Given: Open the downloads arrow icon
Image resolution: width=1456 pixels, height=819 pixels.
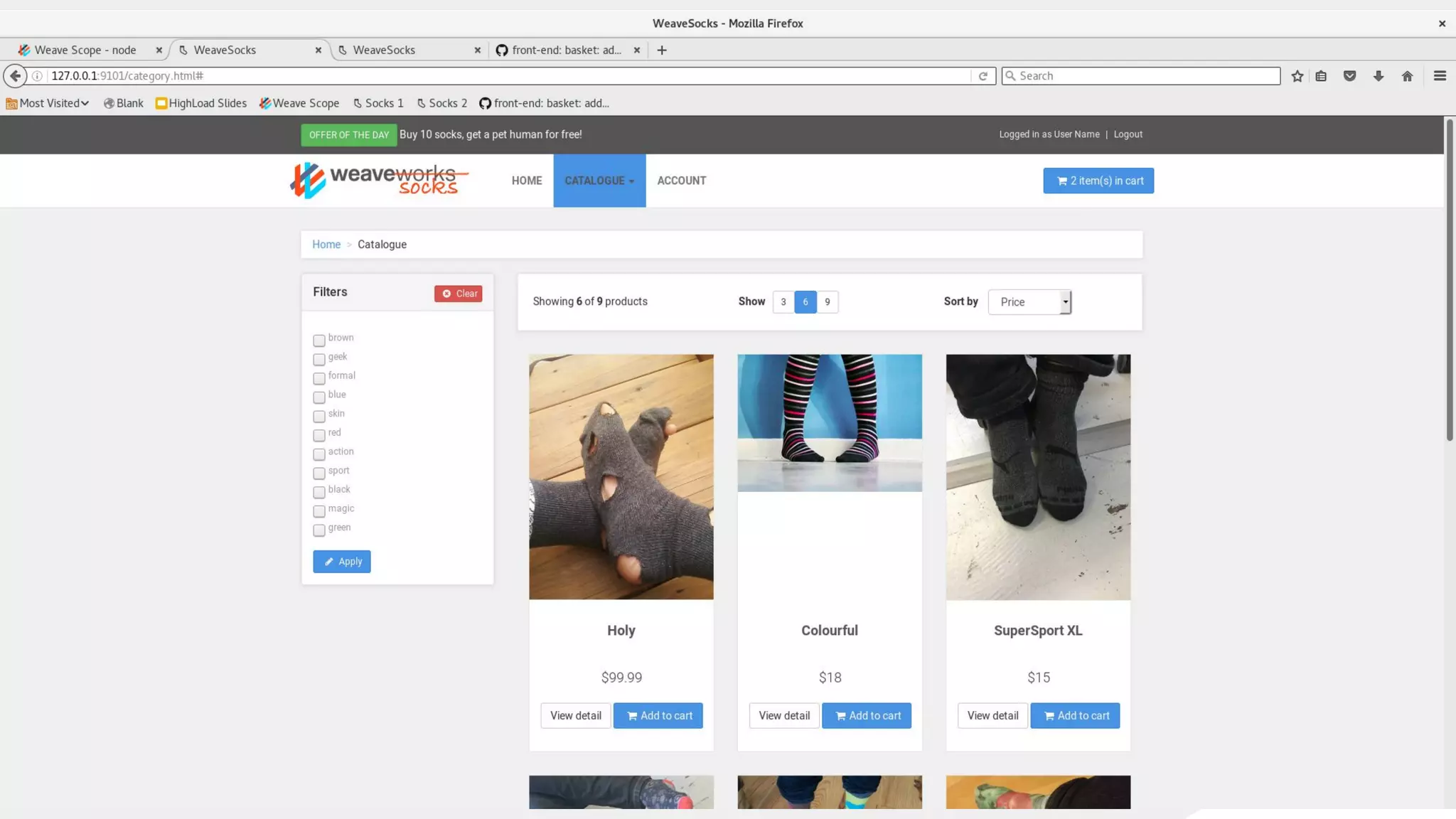Looking at the screenshot, I should click(1378, 76).
